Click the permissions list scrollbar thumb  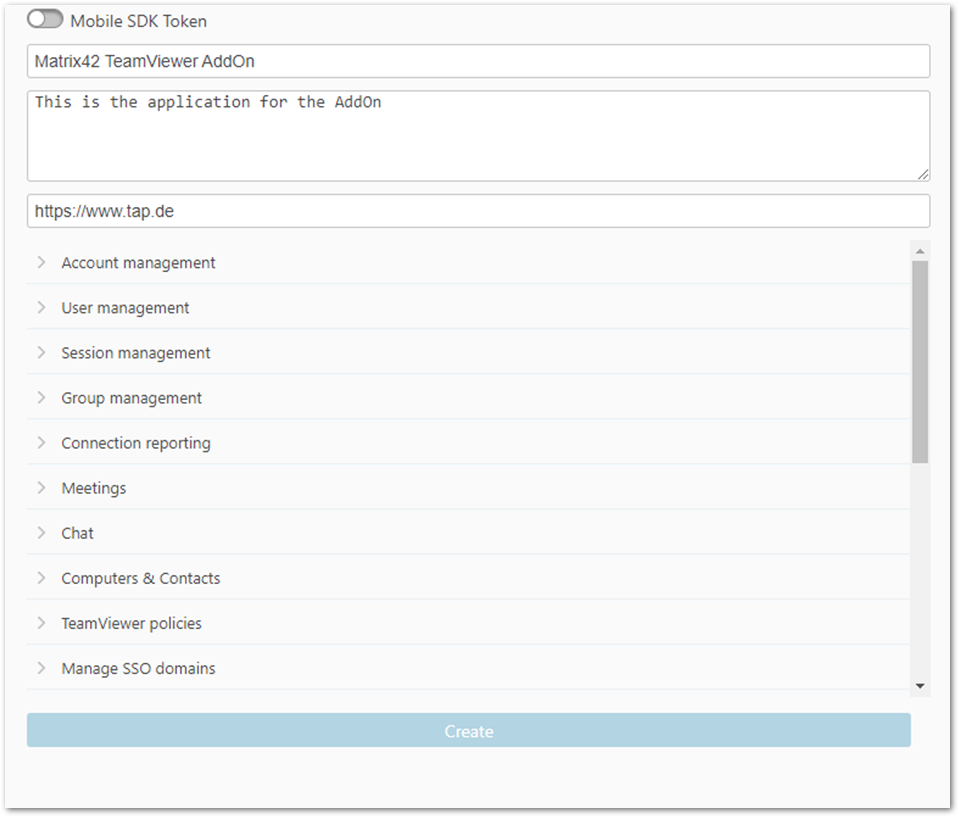point(920,362)
